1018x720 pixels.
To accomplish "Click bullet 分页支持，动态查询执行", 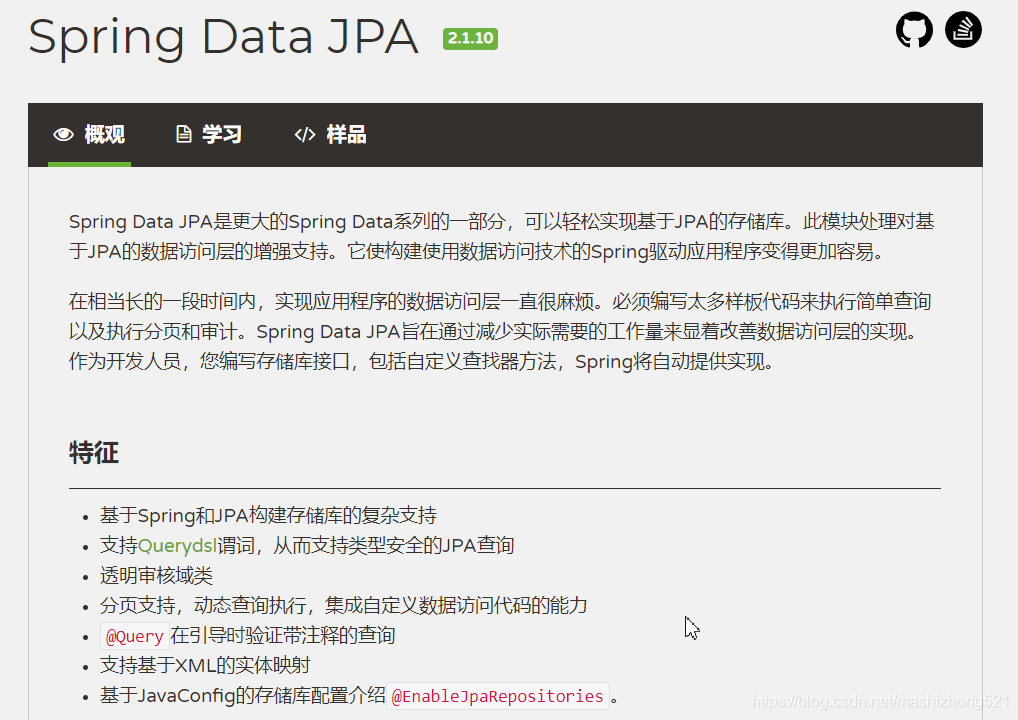I will 343,605.
